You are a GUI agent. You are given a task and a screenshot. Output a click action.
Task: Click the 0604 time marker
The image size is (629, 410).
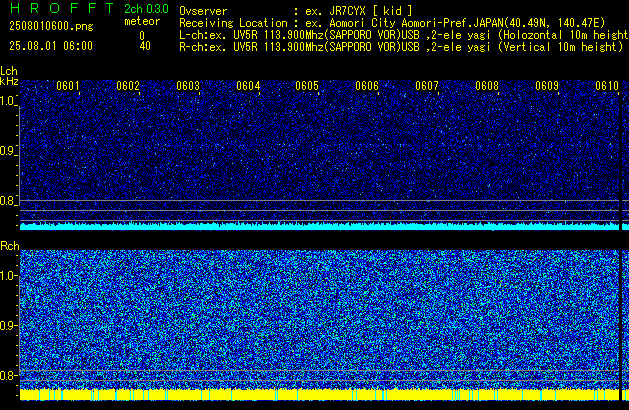(x=248, y=86)
